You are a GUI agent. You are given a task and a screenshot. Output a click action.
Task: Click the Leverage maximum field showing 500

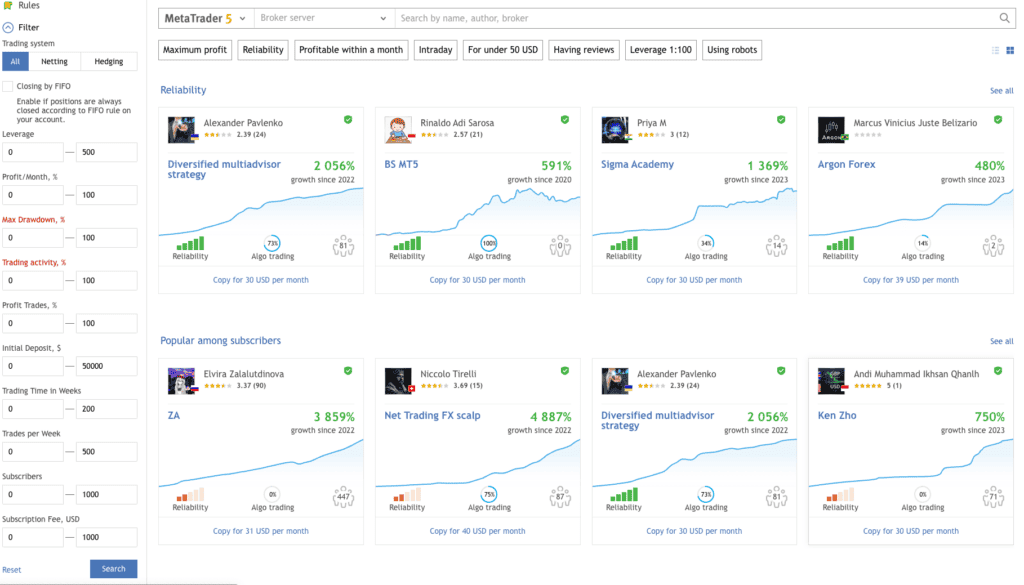(x=106, y=152)
